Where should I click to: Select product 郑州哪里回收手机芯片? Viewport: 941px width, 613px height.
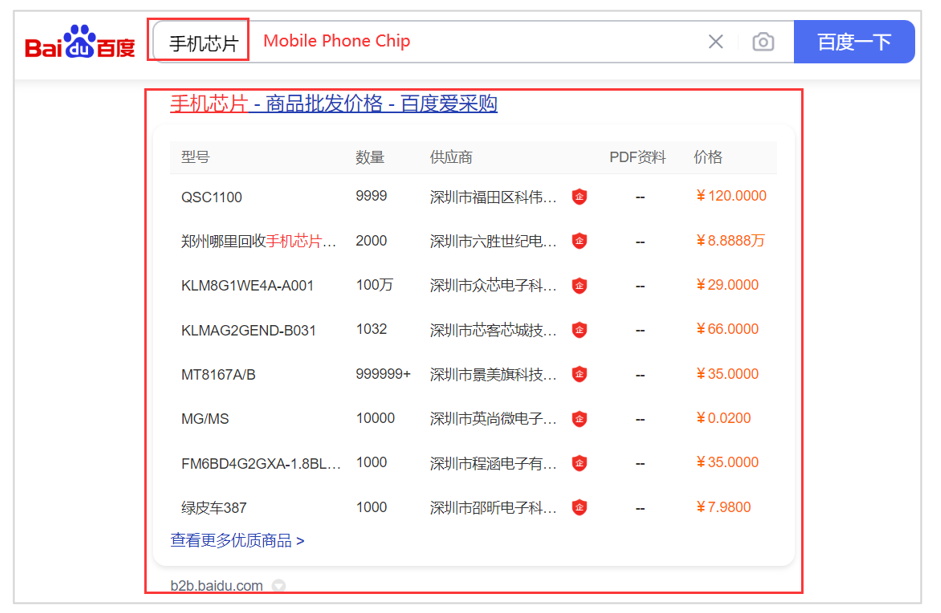click(259, 241)
